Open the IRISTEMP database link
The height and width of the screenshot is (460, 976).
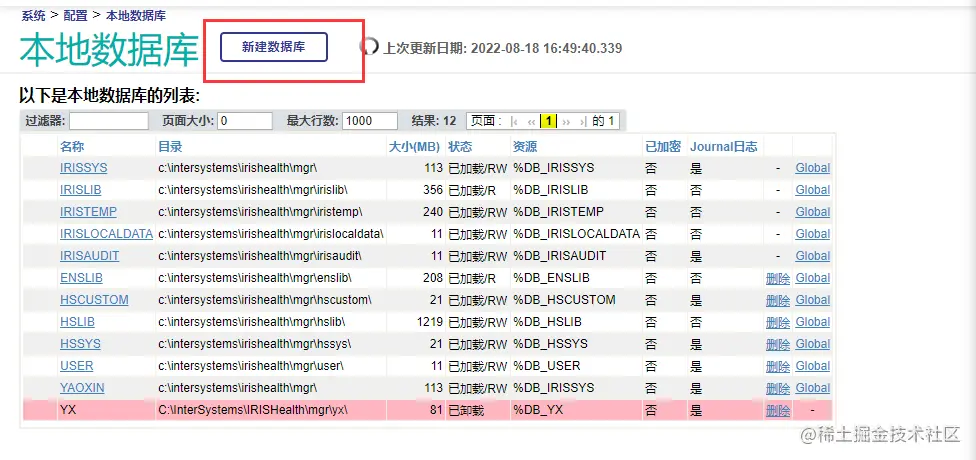pyautogui.click(x=88, y=212)
